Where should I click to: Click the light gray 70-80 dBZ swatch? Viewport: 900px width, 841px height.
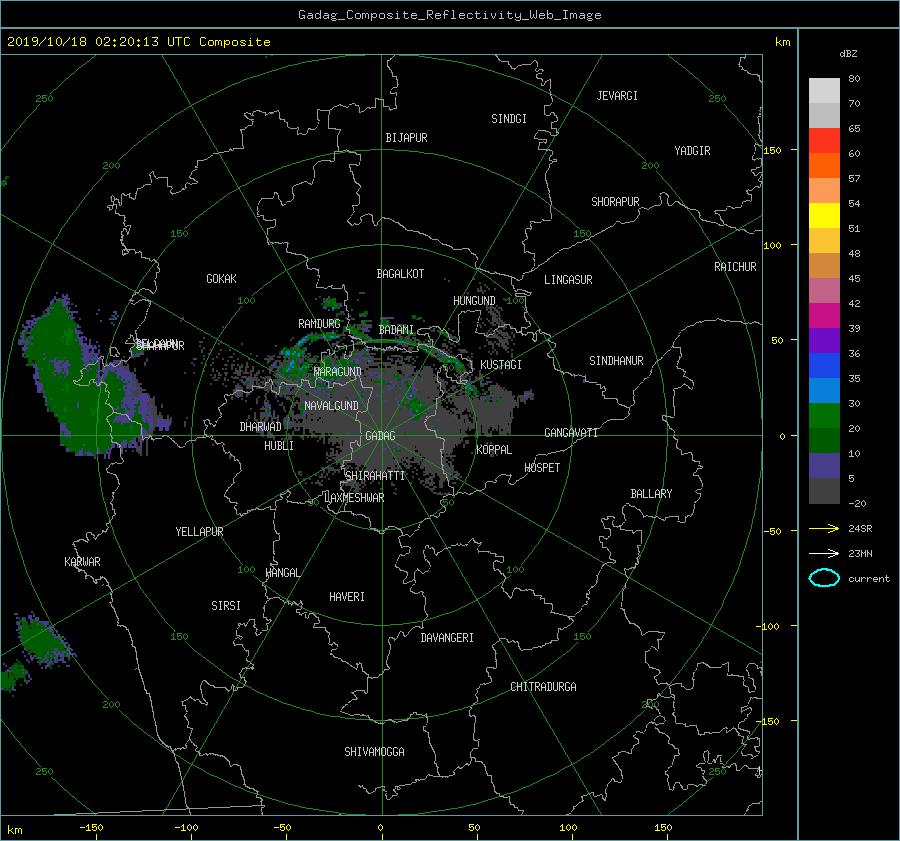point(824,91)
